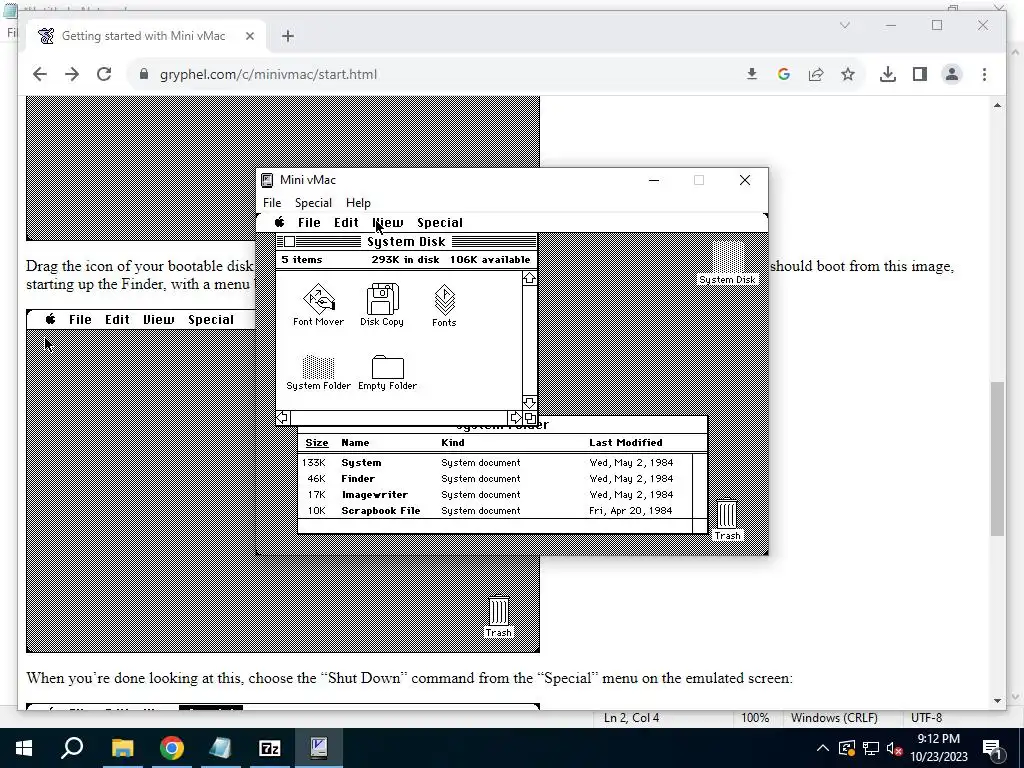Click the share page icon in address bar

tap(816, 74)
